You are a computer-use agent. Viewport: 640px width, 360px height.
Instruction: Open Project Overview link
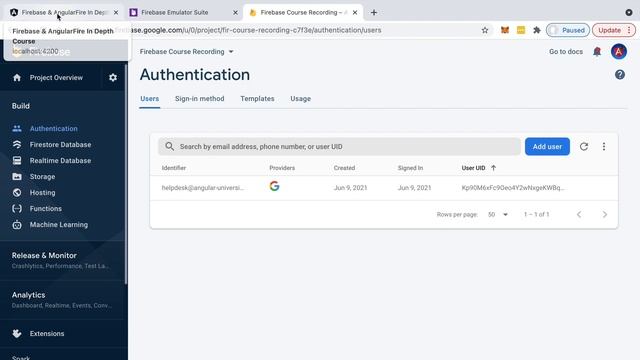(x=56, y=78)
